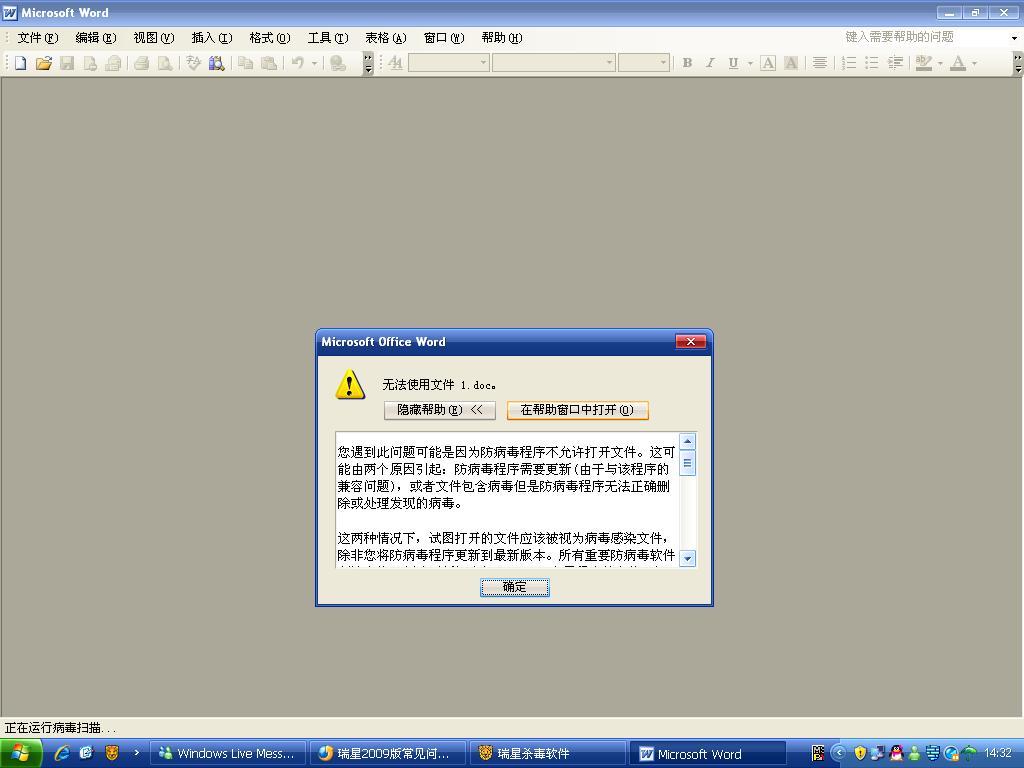This screenshot has width=1024, height=768.
Task: Toggle numbered list formatting
Action: click(x=849, y=63)
